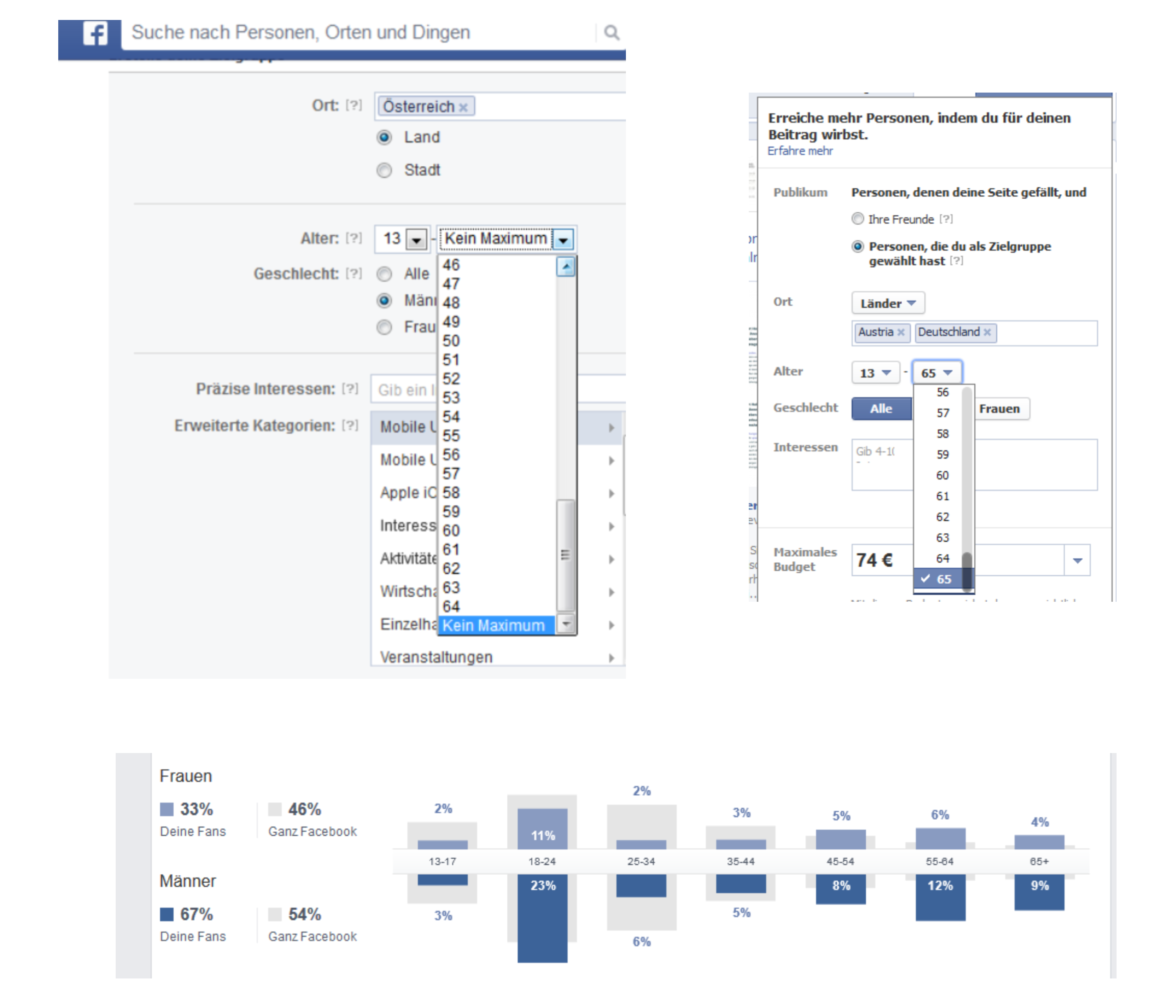Viewport: 1176px width, 1008px height.
Task: Open the Länder location type dropdown
Action: (x=888, y=303)
